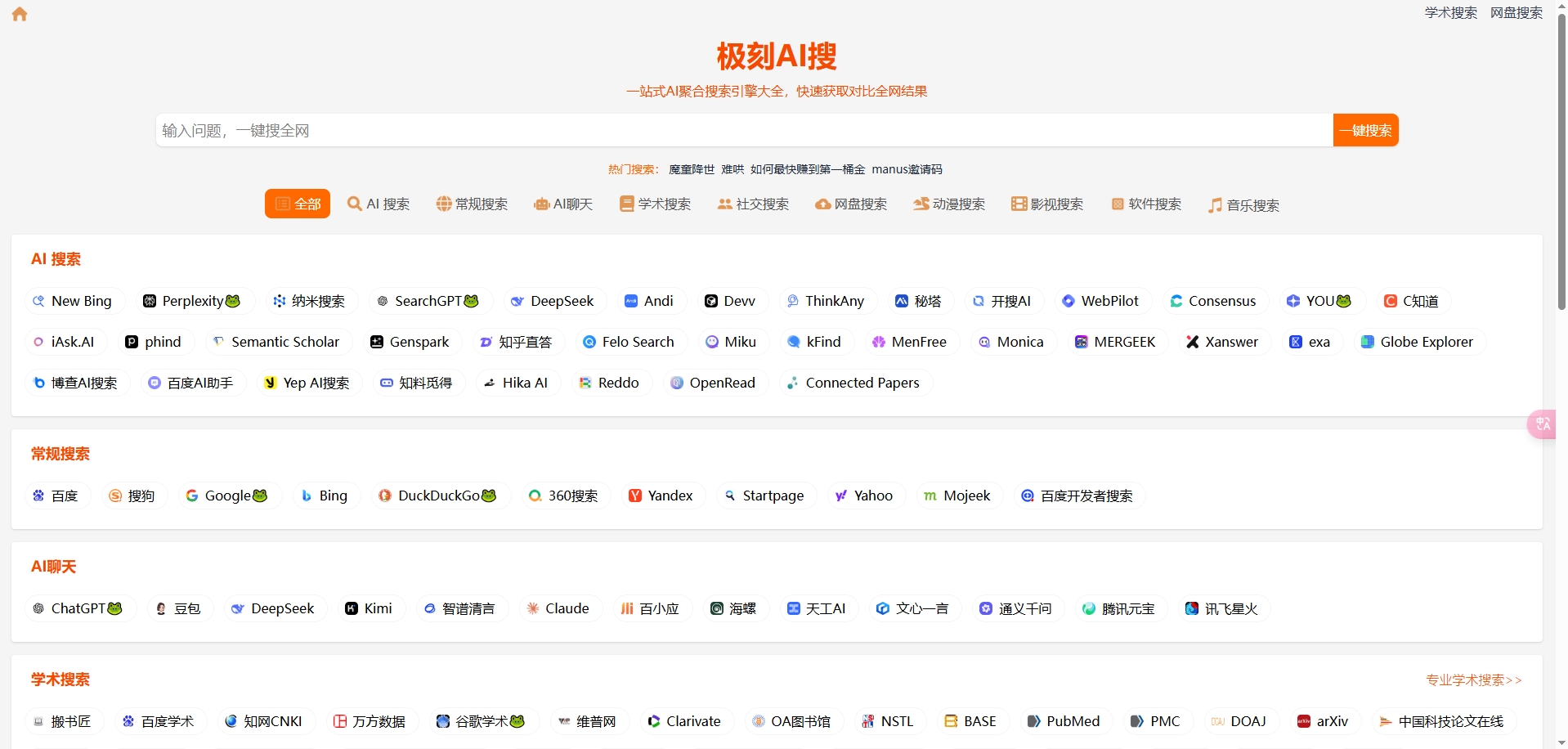This screenshot has width=1568, height=749.
Task: Open Google search
Action: (x=227, y=496)
